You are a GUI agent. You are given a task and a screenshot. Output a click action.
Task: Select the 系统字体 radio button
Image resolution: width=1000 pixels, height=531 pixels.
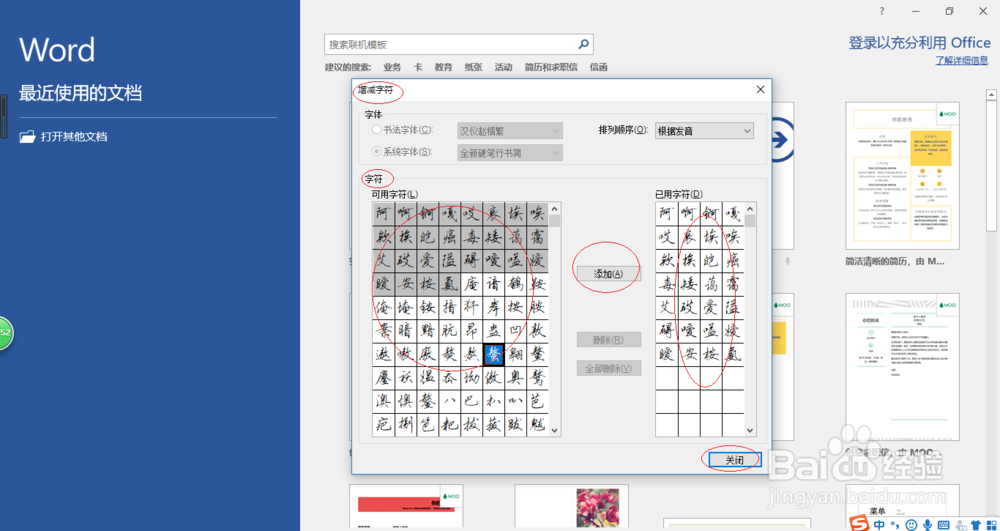[376, 152]
